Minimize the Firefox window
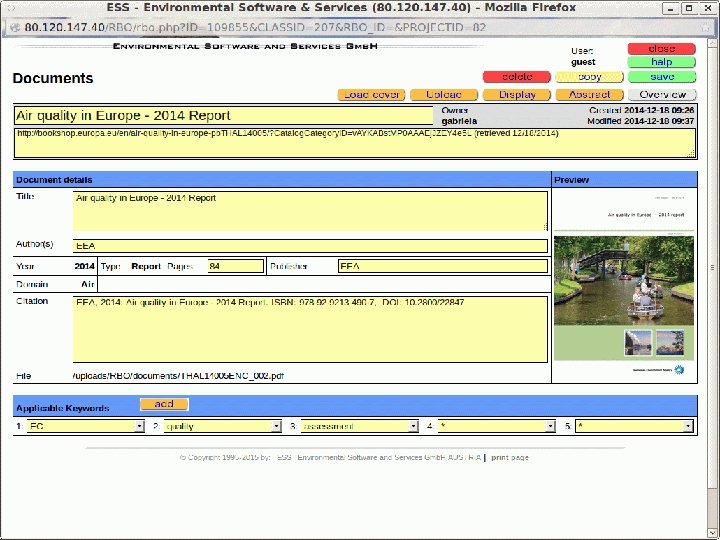 tap(671, 8)
